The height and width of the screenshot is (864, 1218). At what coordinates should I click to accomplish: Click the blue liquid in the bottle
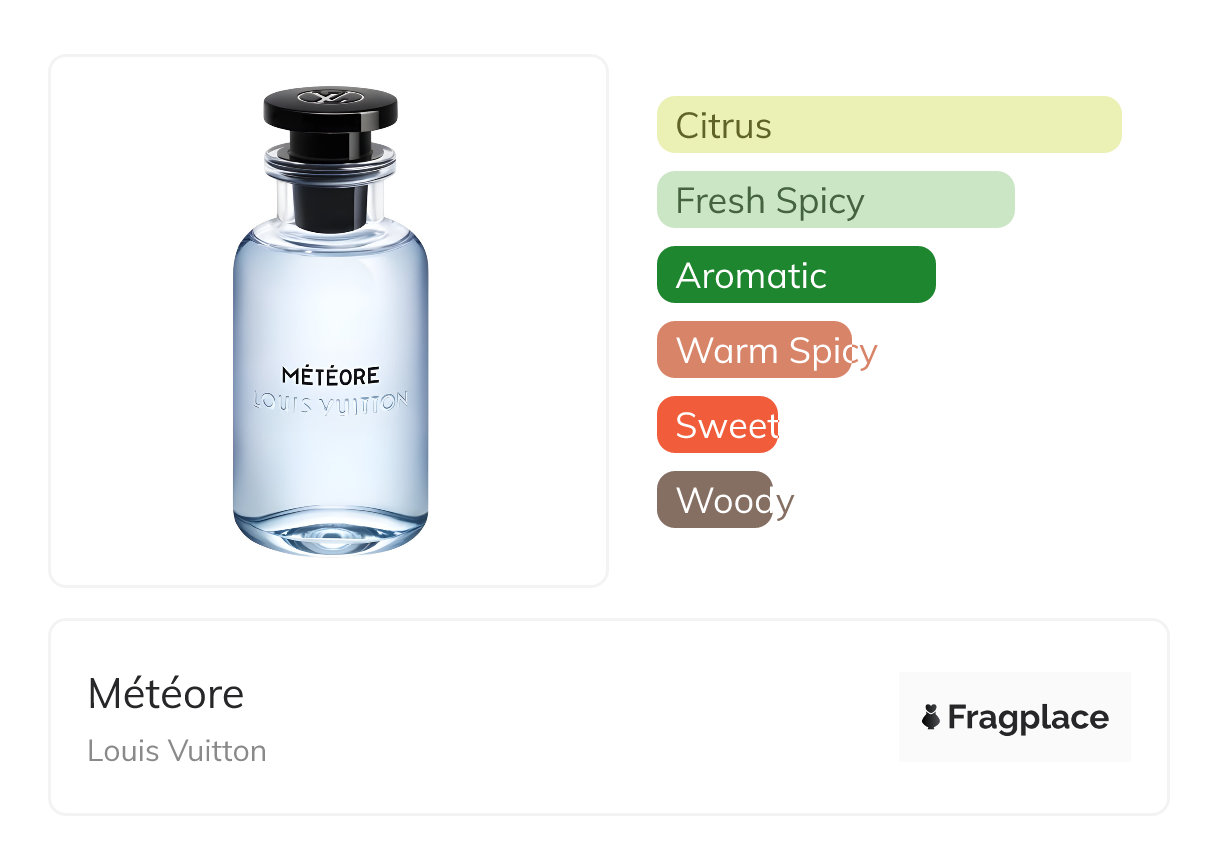(330, 300)
